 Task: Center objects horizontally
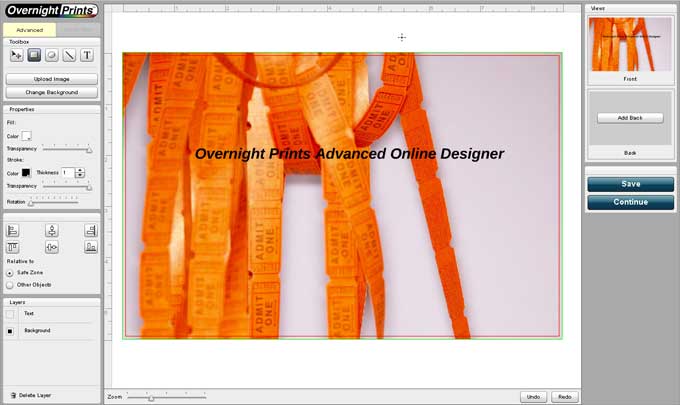pos(52,230)
